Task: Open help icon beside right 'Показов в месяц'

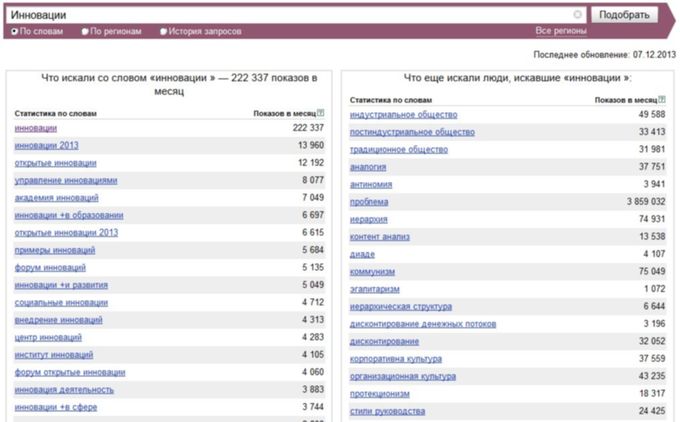Action: 662,99
